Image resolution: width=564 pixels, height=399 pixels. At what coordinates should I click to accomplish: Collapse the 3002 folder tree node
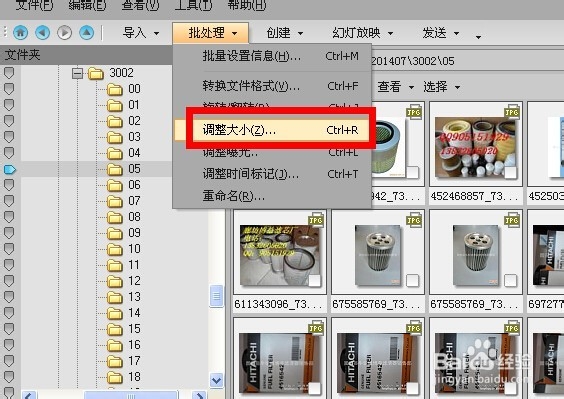point(77,73)
